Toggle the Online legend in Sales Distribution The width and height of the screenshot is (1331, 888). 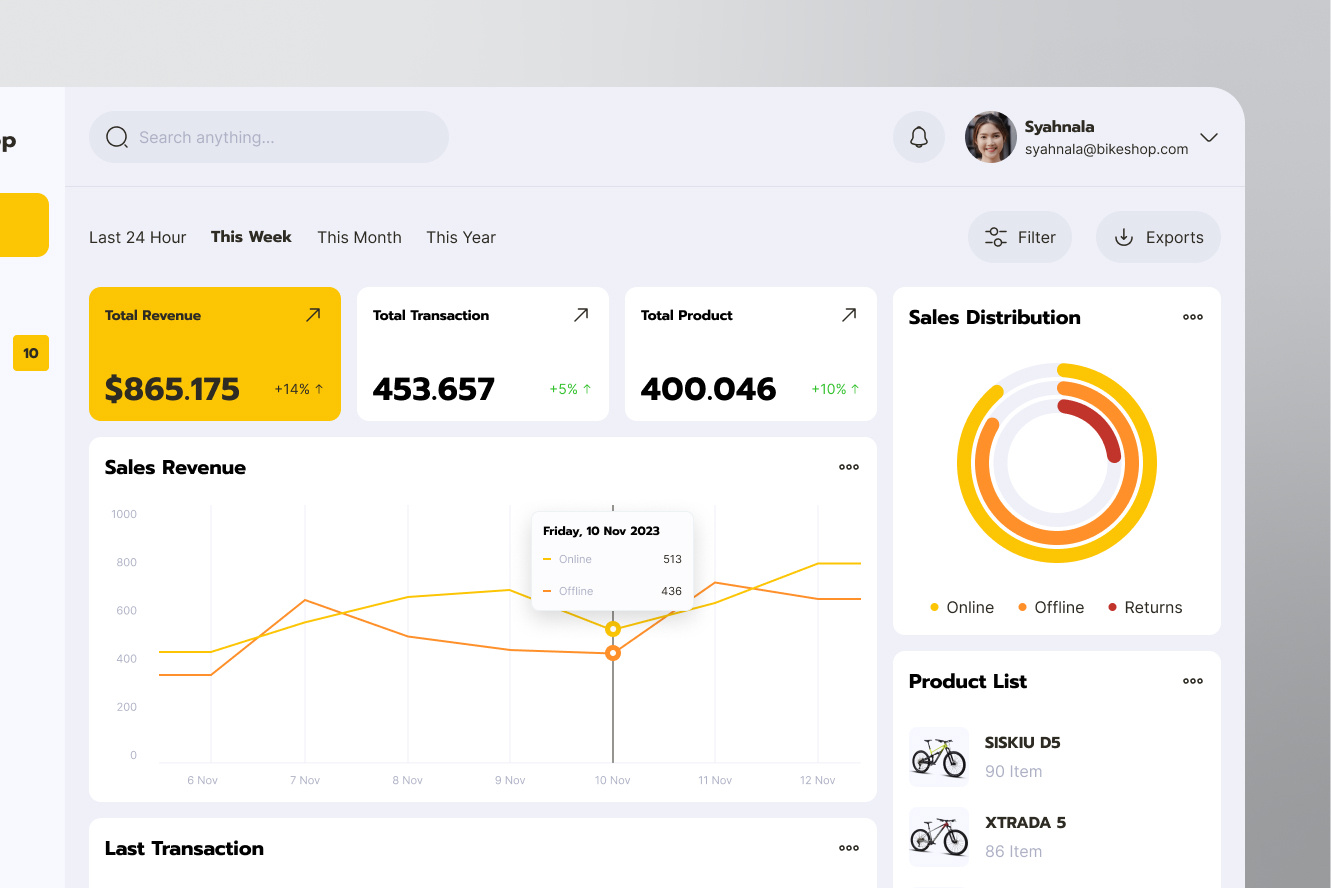click(961, 607)
